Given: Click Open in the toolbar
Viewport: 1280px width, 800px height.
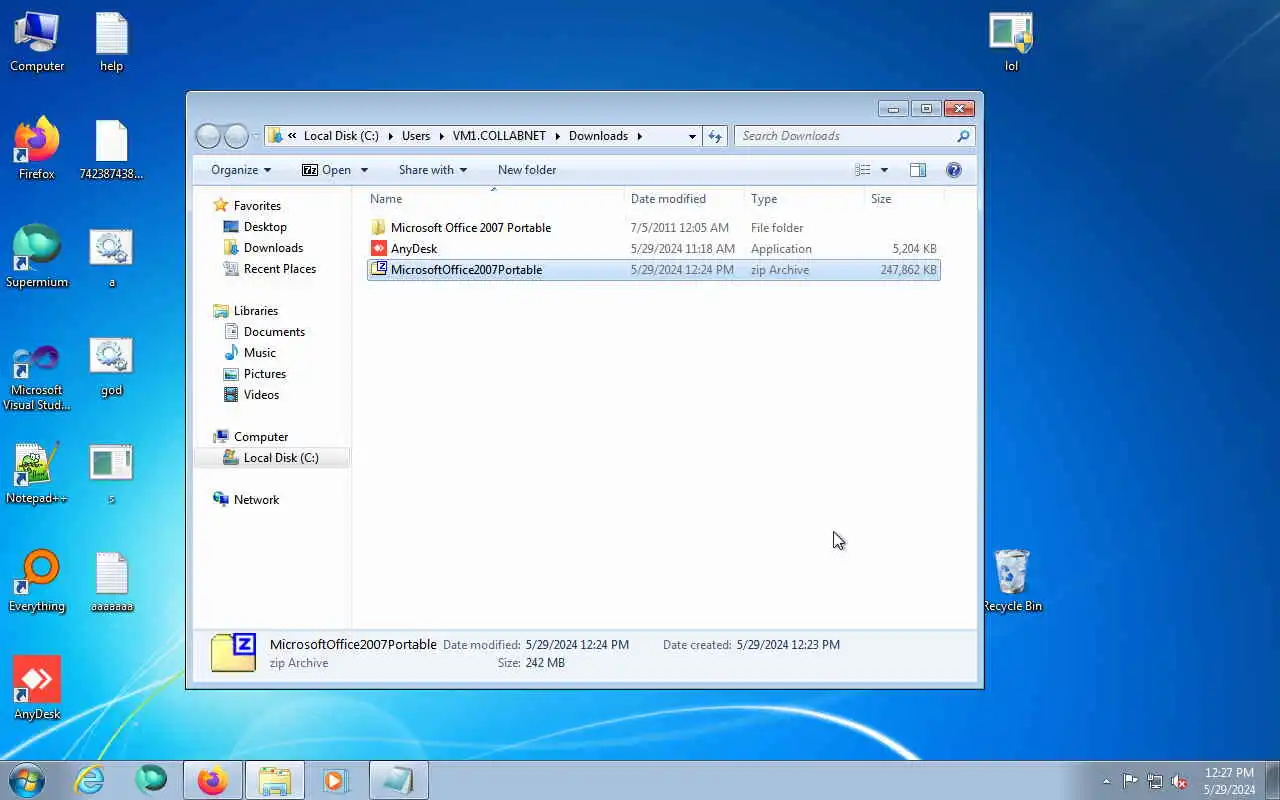Looking at the screenshot, I should 327,170.
